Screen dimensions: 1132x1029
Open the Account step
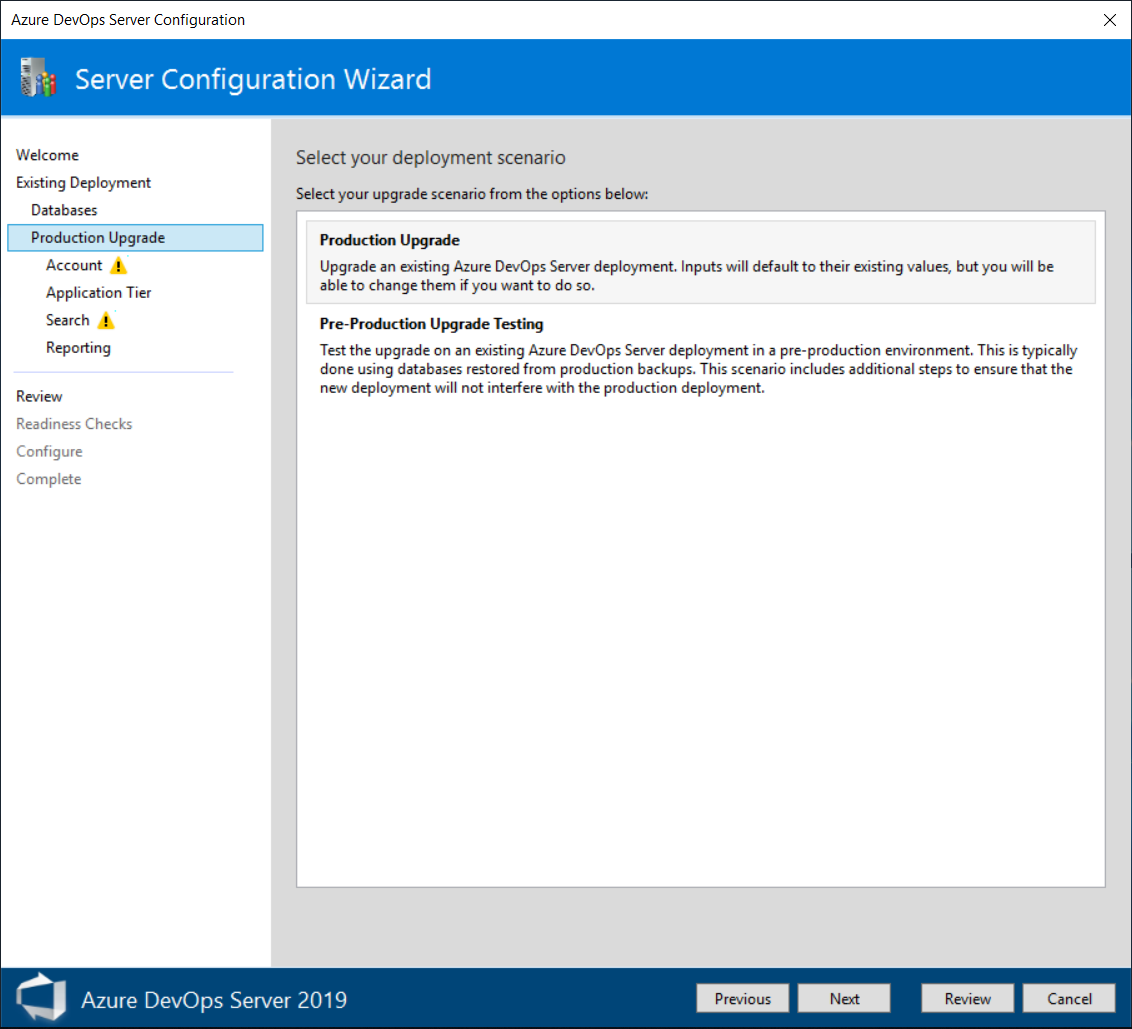[x=74, y=265]
